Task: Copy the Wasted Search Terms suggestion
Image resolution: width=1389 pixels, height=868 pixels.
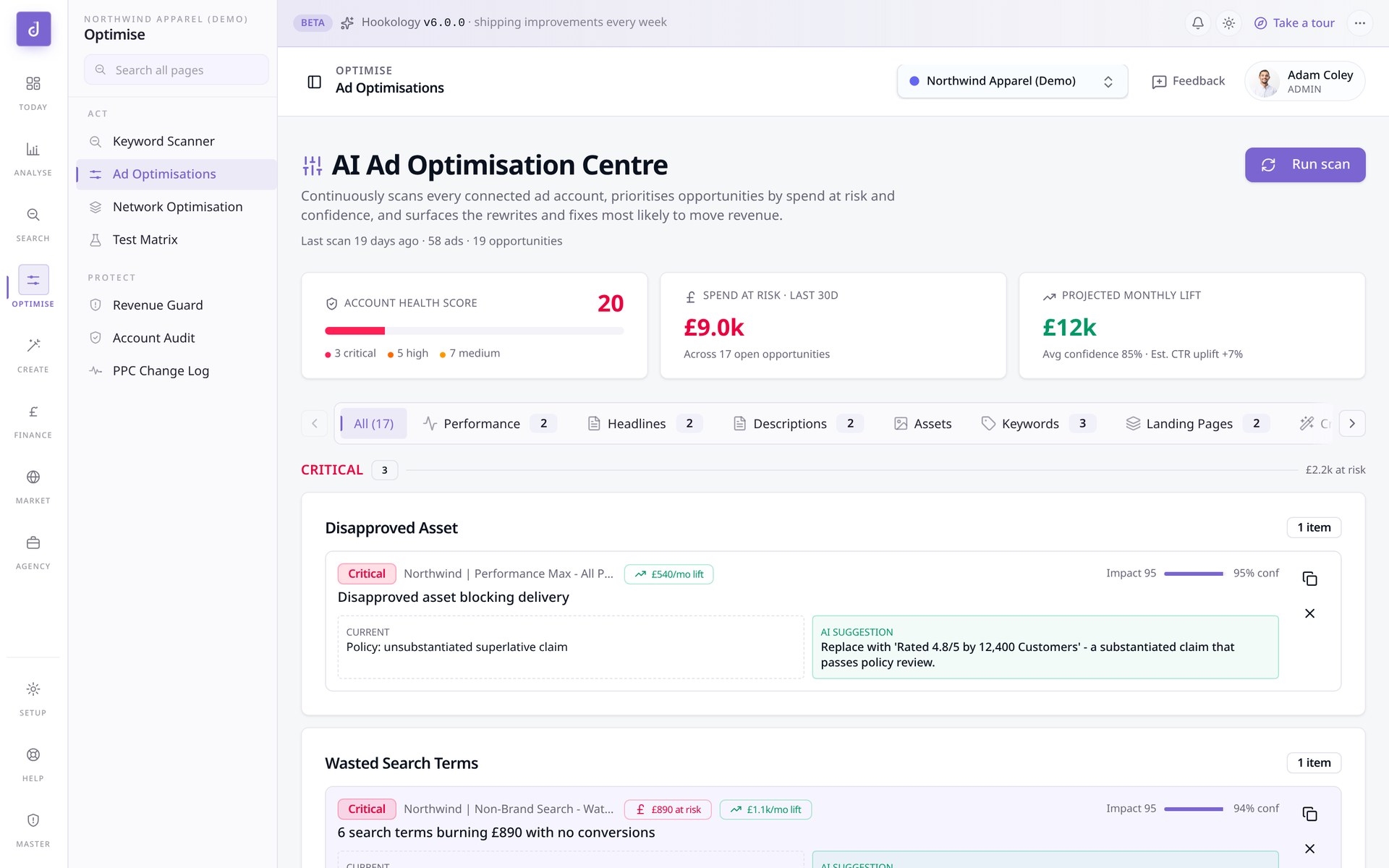Action: 1309,814
